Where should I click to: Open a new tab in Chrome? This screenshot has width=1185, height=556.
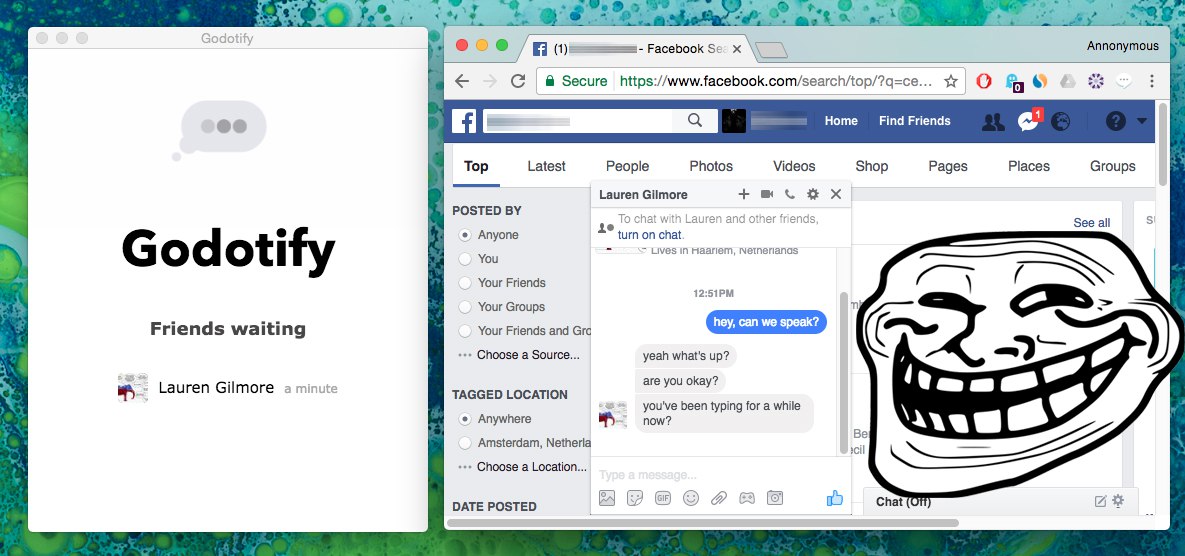pyautogui.click(x=772, y=50)
